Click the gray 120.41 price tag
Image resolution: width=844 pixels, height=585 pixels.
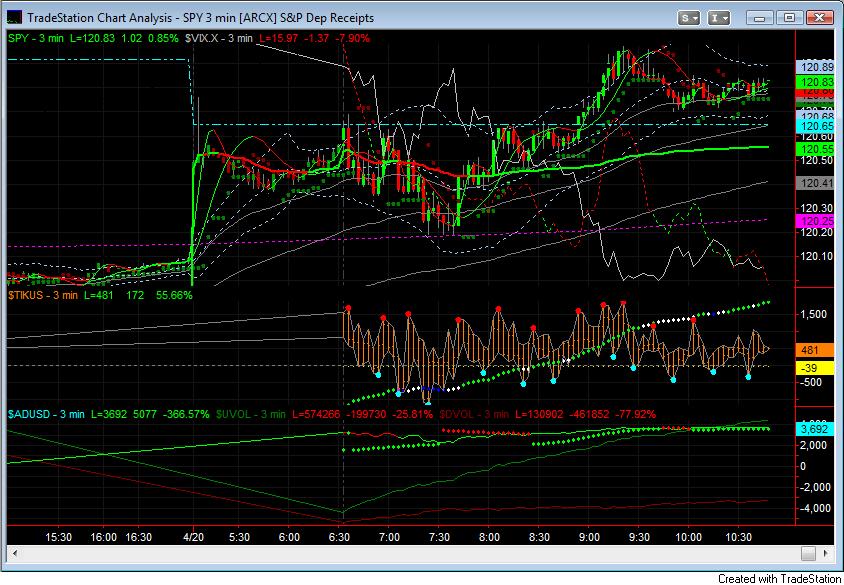tap(815, 183)
